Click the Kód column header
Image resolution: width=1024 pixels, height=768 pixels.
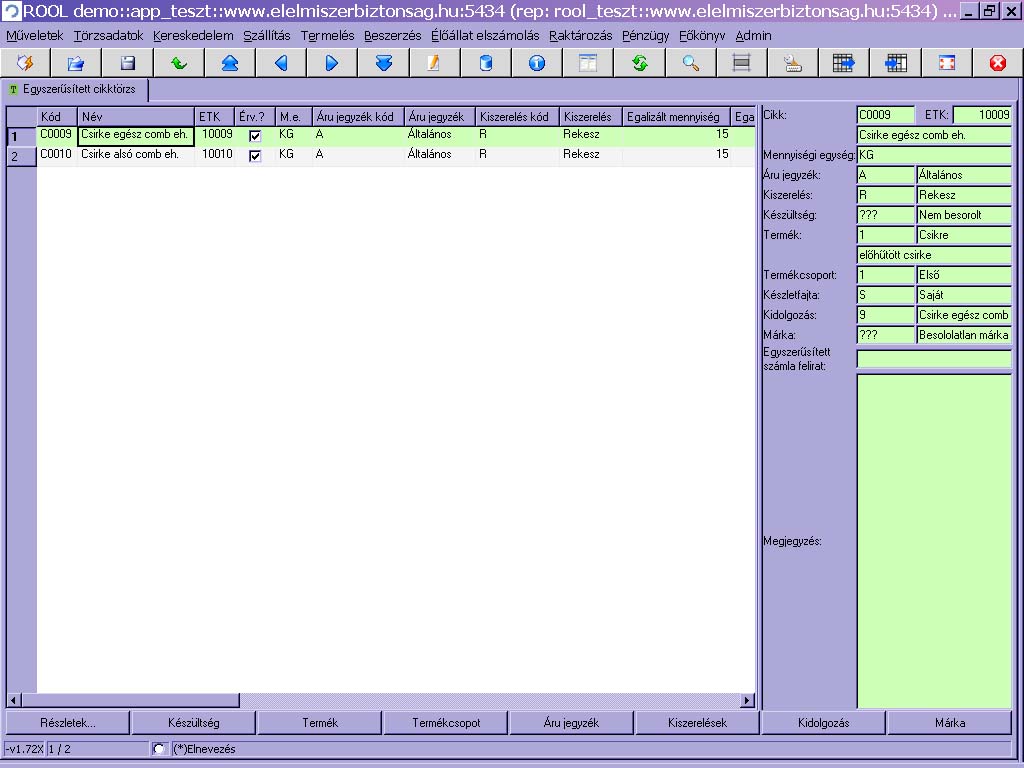(x=57, y=117)
